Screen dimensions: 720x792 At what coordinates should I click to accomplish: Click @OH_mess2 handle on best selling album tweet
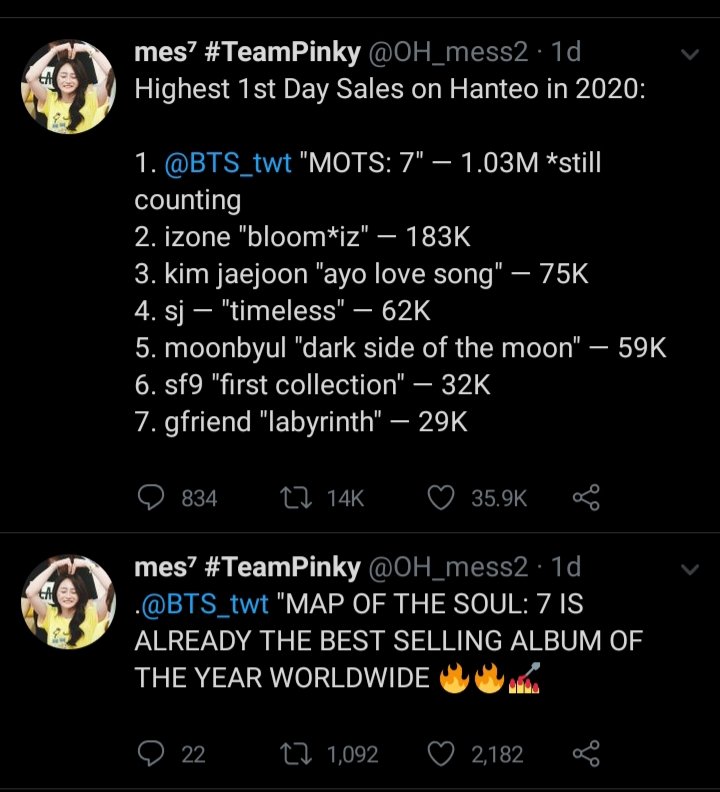click(448, 567)
